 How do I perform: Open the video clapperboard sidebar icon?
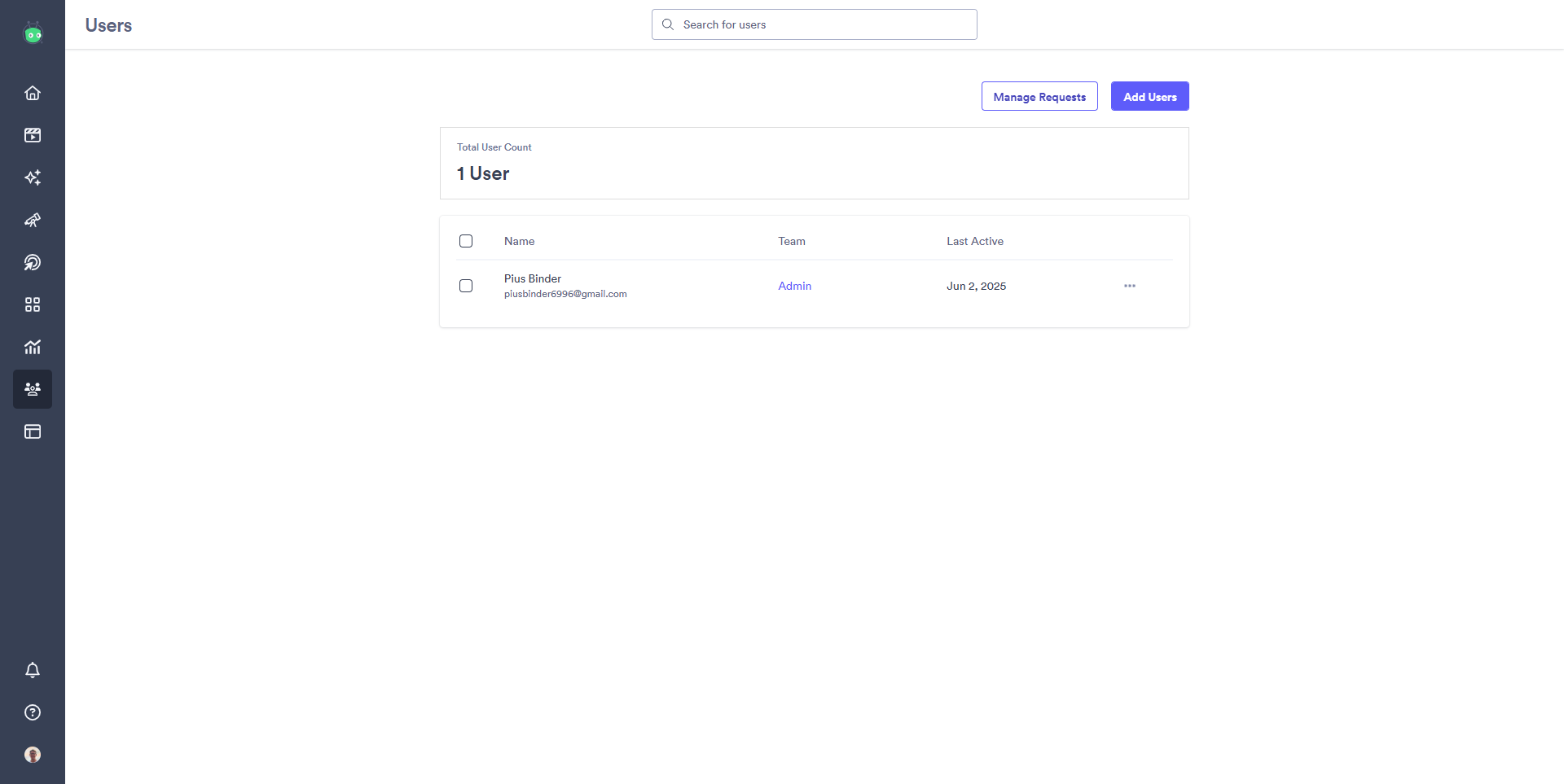[33, 135]
